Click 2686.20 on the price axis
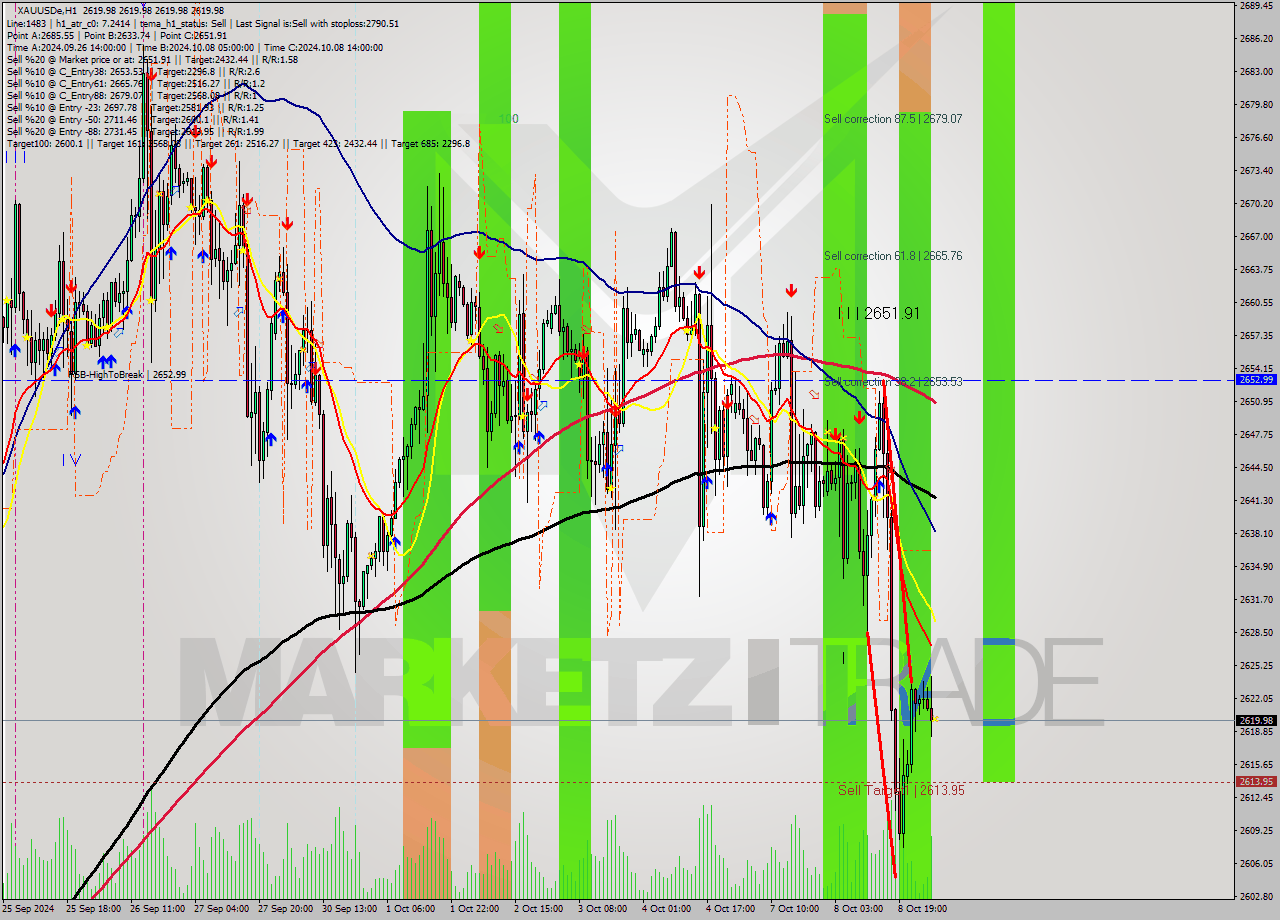1280x920 pixels. click(1256, 39)
